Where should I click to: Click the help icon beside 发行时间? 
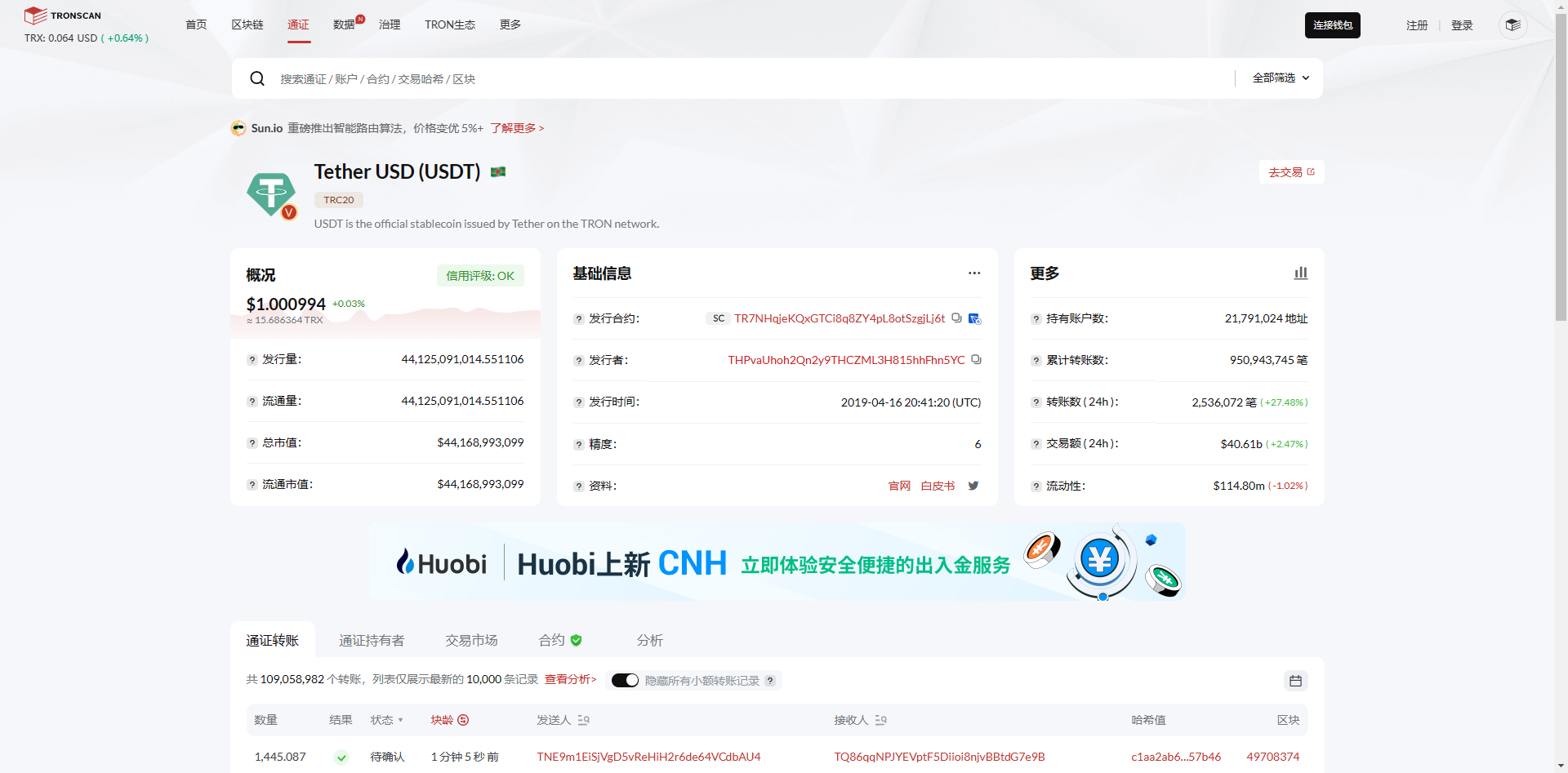point(579,402)
